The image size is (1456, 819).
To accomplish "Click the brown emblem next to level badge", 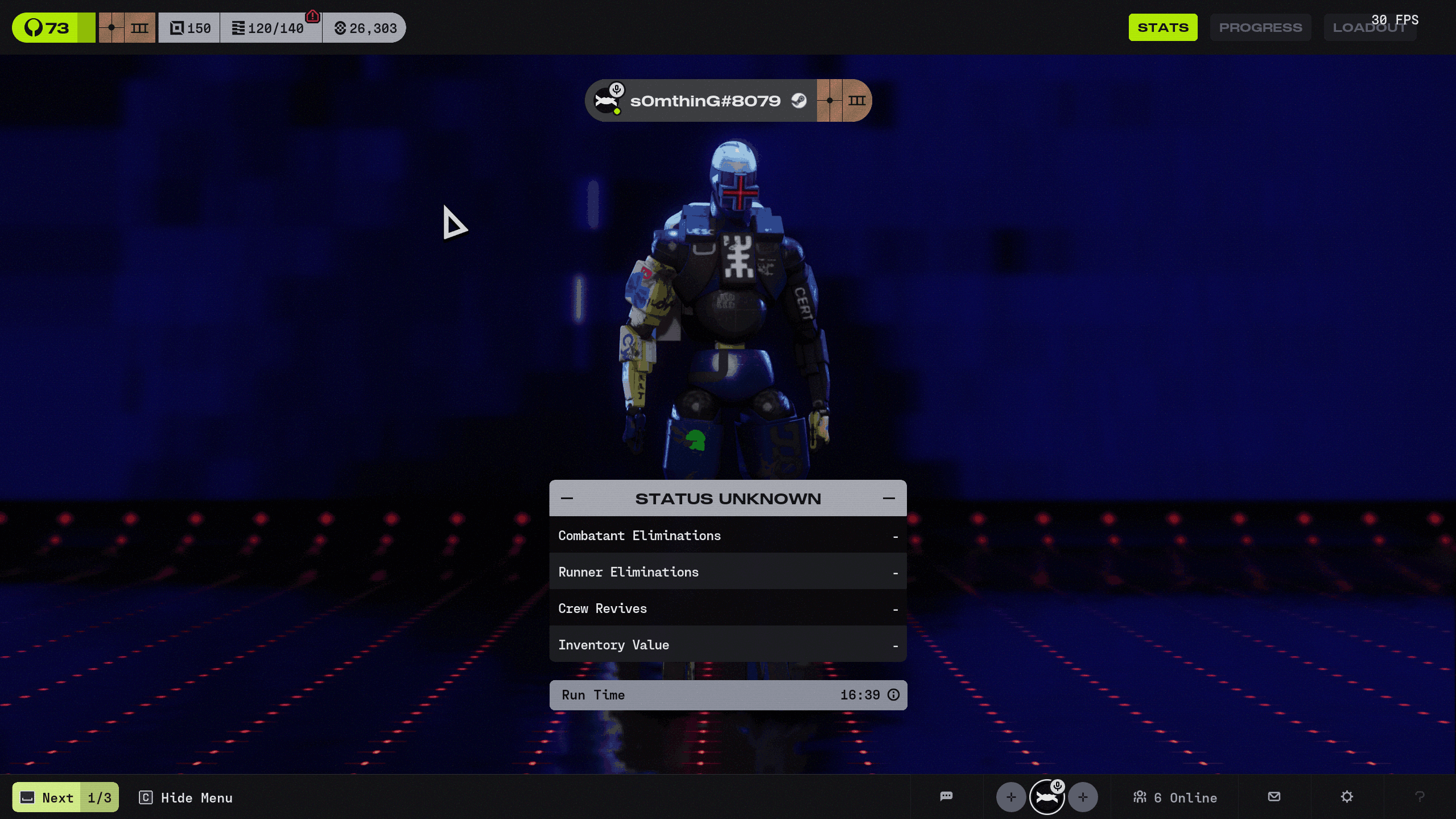I will [x=127, y=28].
